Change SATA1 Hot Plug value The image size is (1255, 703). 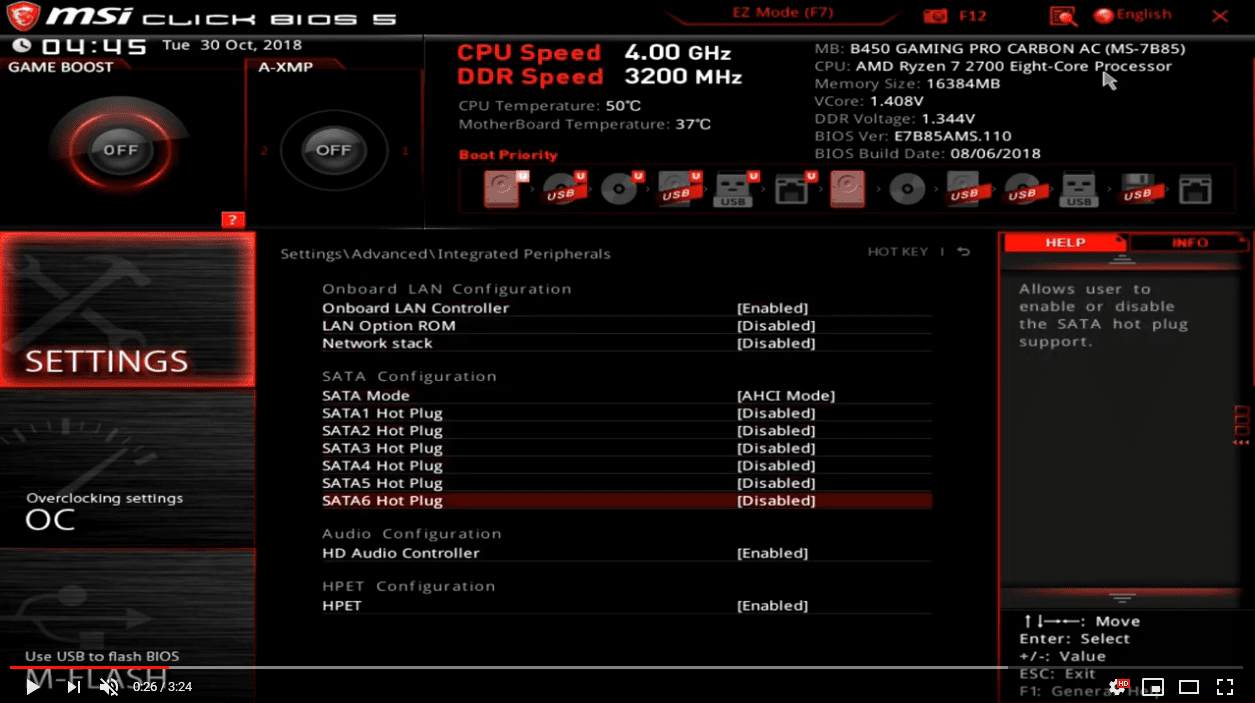(776, 413)
